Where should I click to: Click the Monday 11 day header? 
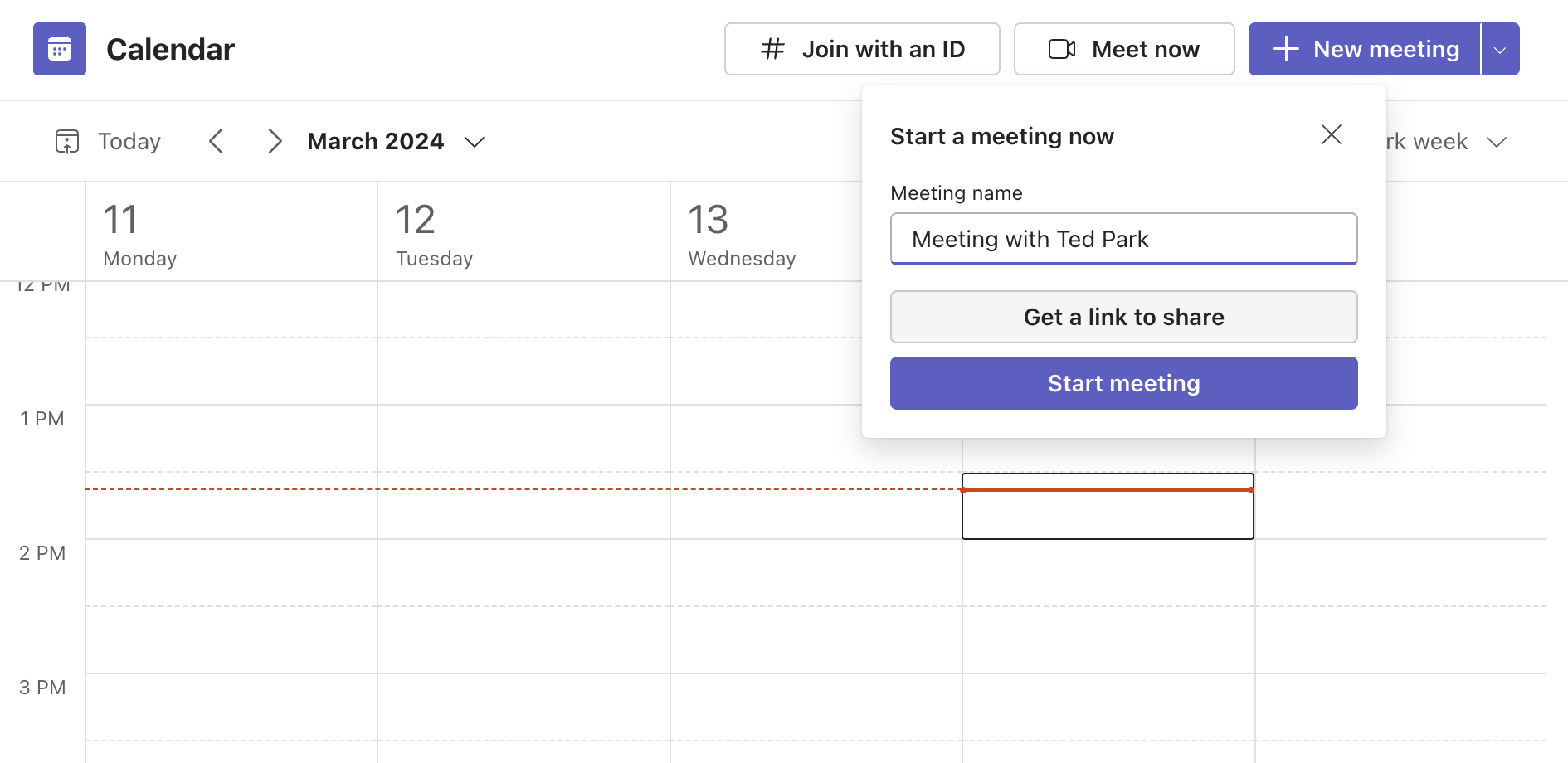pos(139,232)
